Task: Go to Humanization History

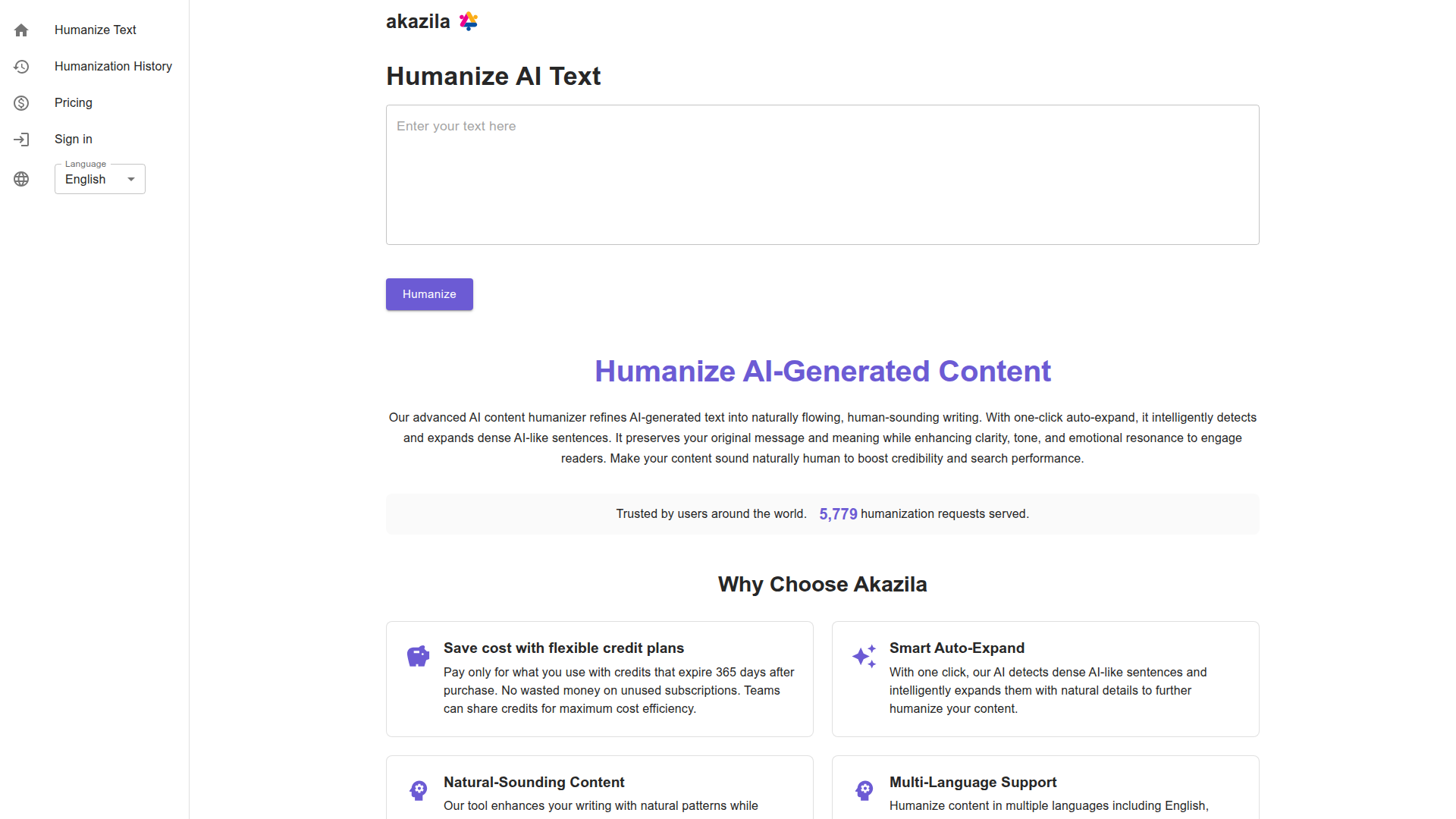Action: pyautogui.click(x=113, y=67)
